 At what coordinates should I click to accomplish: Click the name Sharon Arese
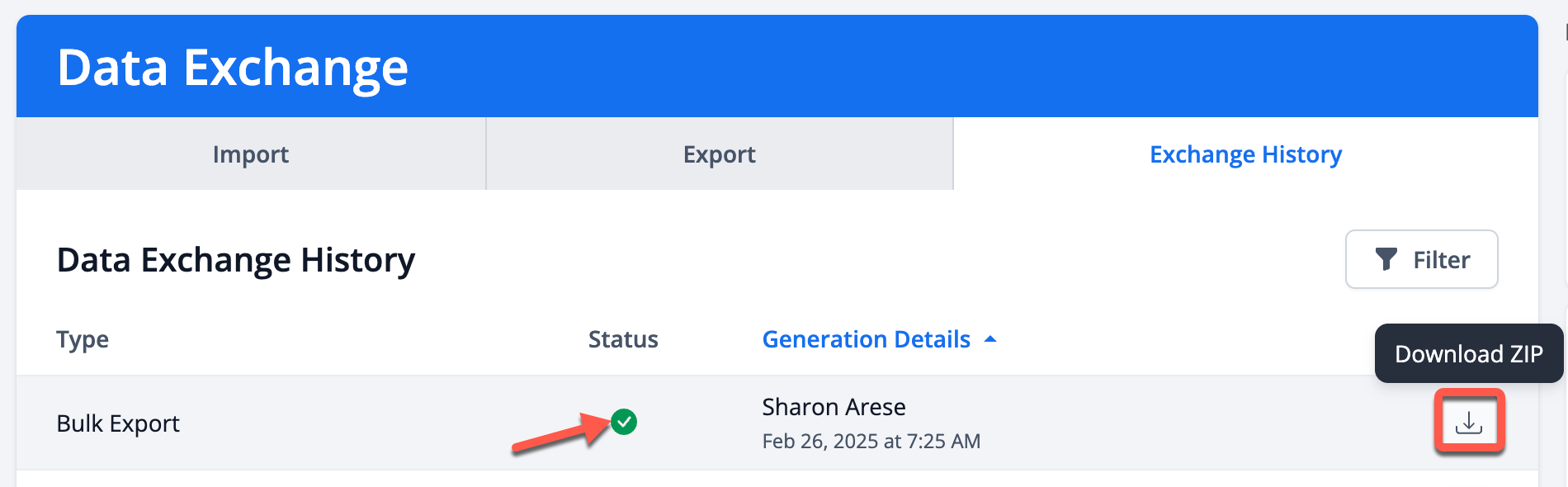click(x=834, y=407)
